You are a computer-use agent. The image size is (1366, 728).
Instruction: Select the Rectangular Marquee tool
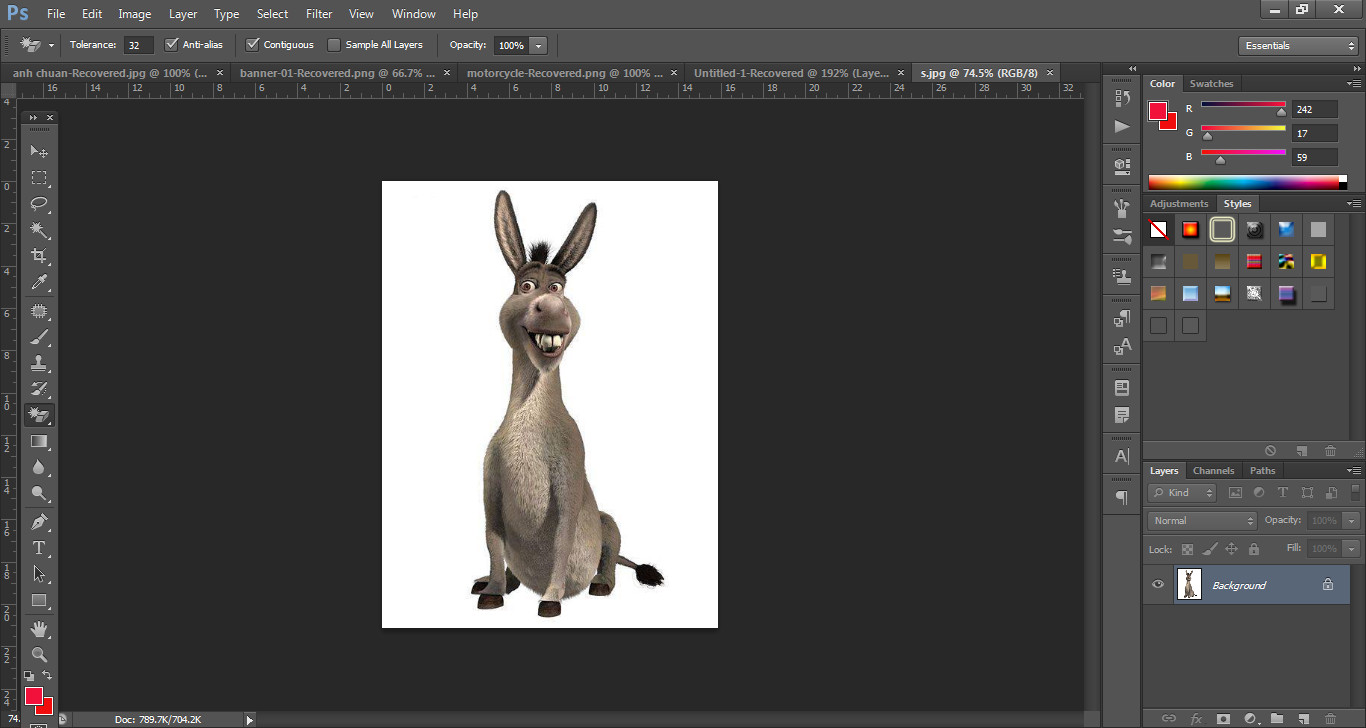(39, 178)
